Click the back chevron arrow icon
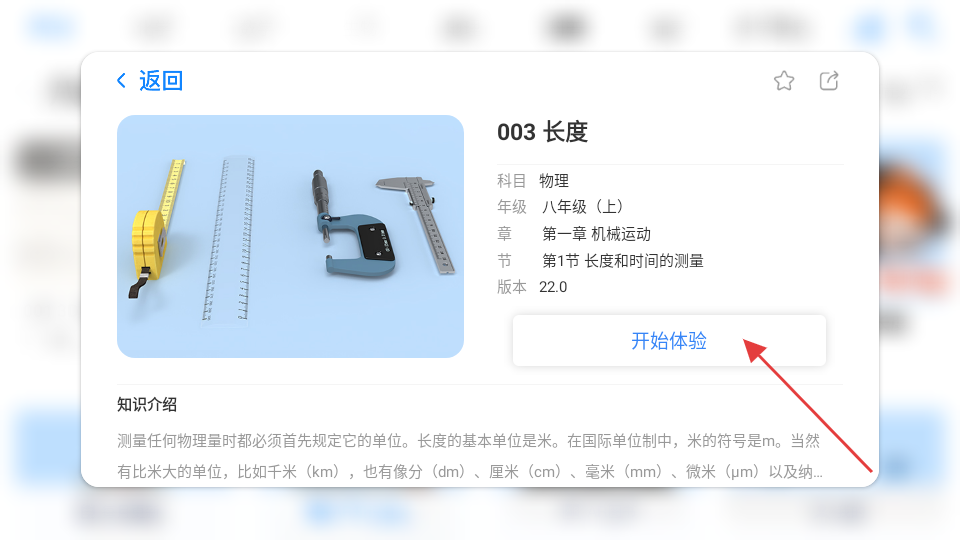960x540 pixels. pyautogui.click(x=121, y=81)
